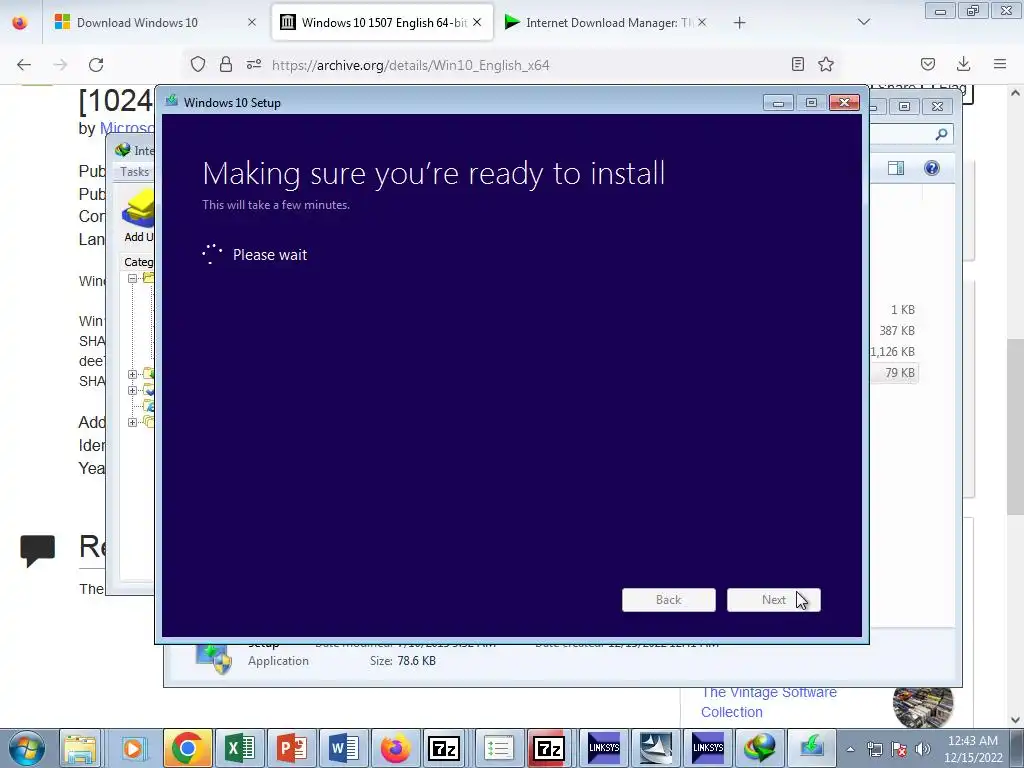This screenshot has width=1024, height=768.
Task: Toggle reader view for this page
Action: pos(797,64)
